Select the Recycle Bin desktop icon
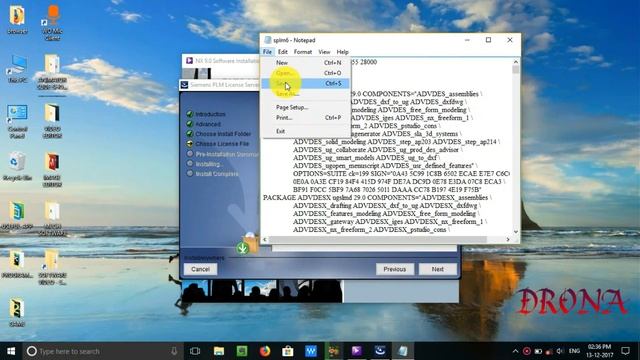Image resolution: width=640 pixels, height=360 pixels. pyautogui.click(x=17, y=166)
